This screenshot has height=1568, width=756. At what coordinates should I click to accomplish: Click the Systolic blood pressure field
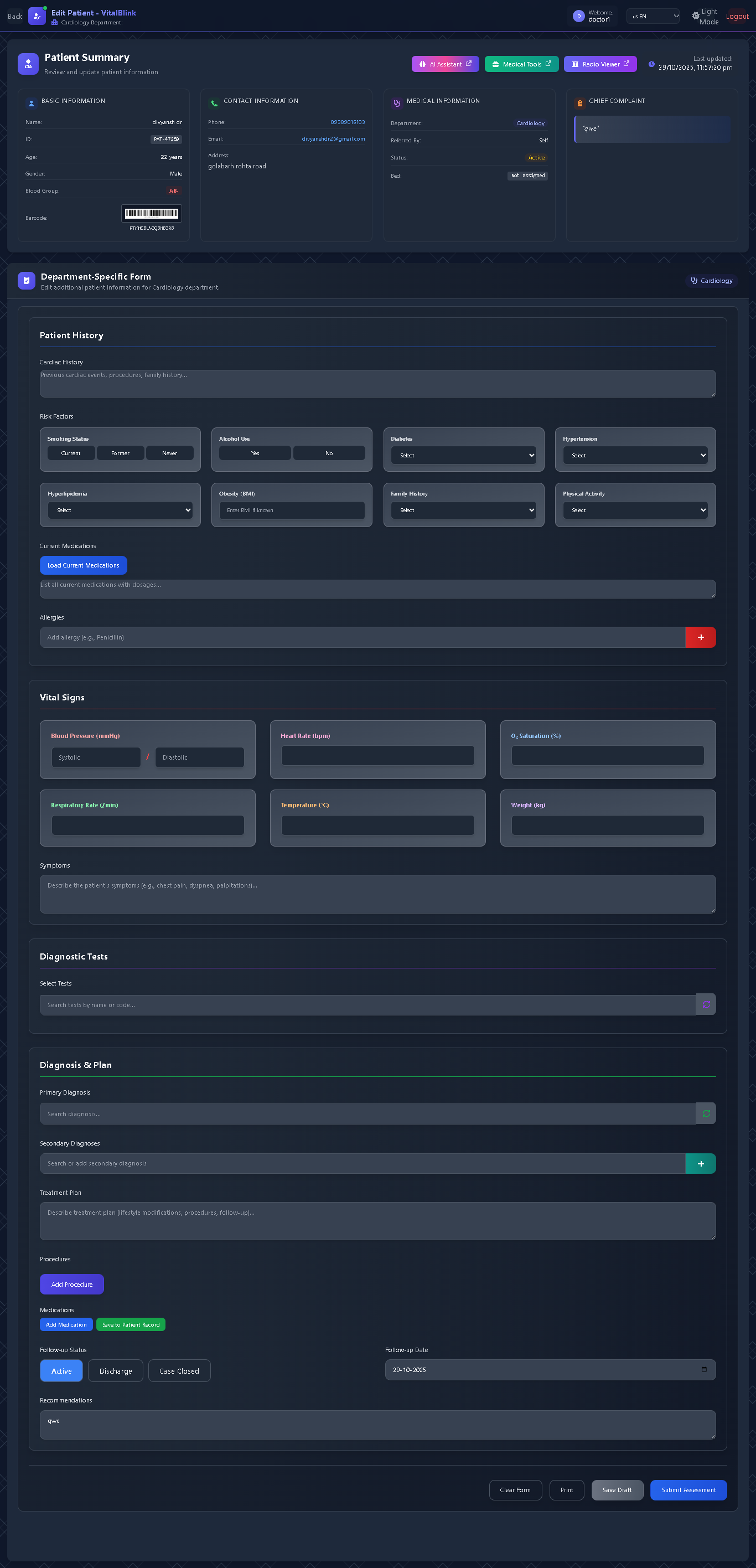(x=96, y=758)
